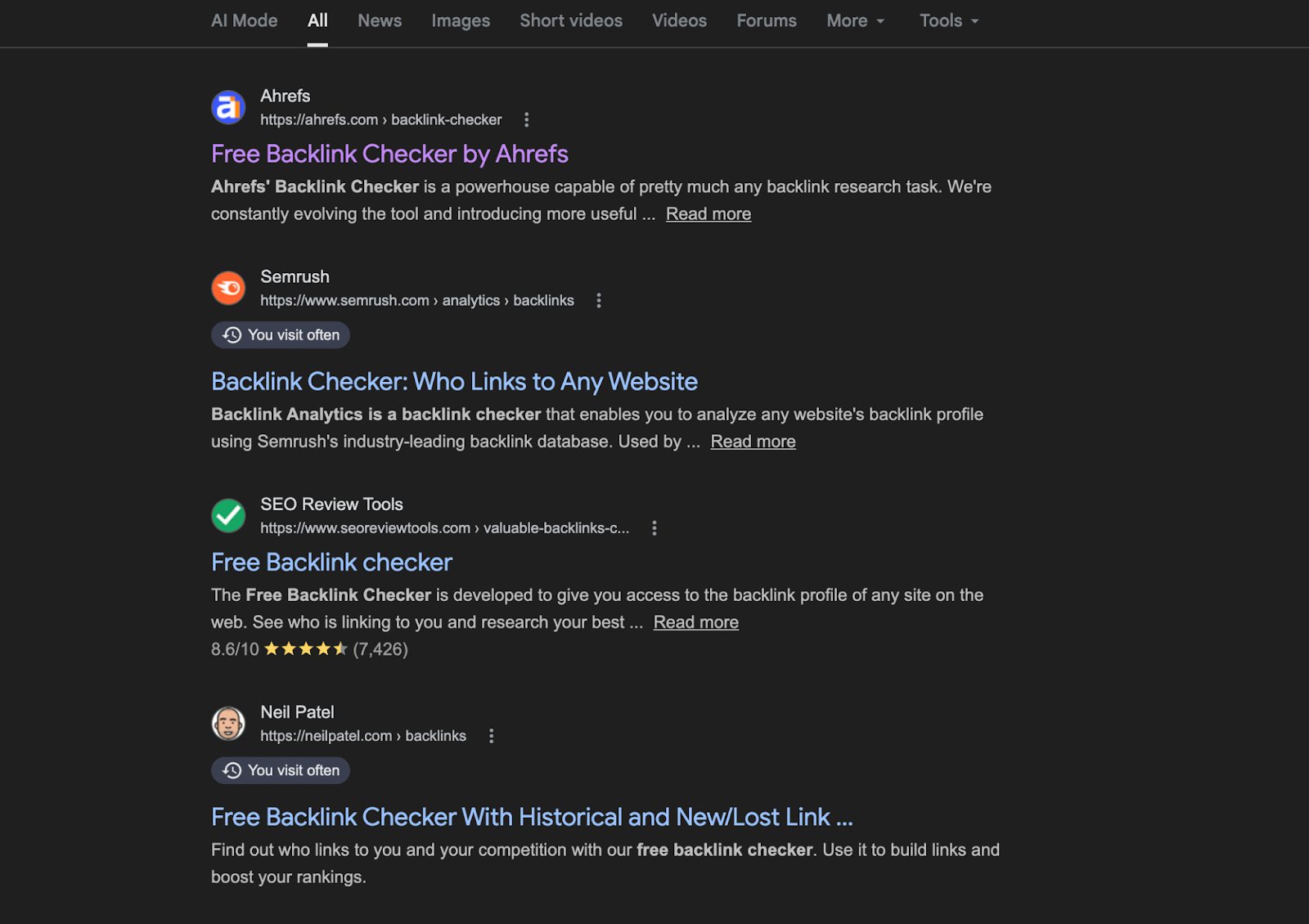Open the three-dot menu for SEO Review Tools
This screenshot has width=1309, height=924.
(654, 528)
